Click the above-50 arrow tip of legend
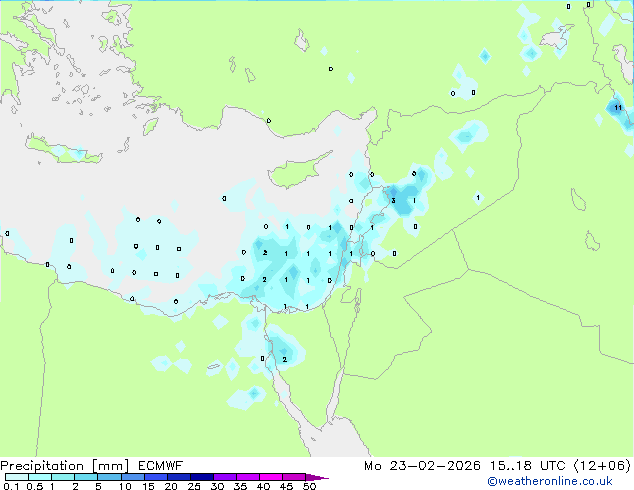The width and height of the screenshot is (634, 490). 317,477
